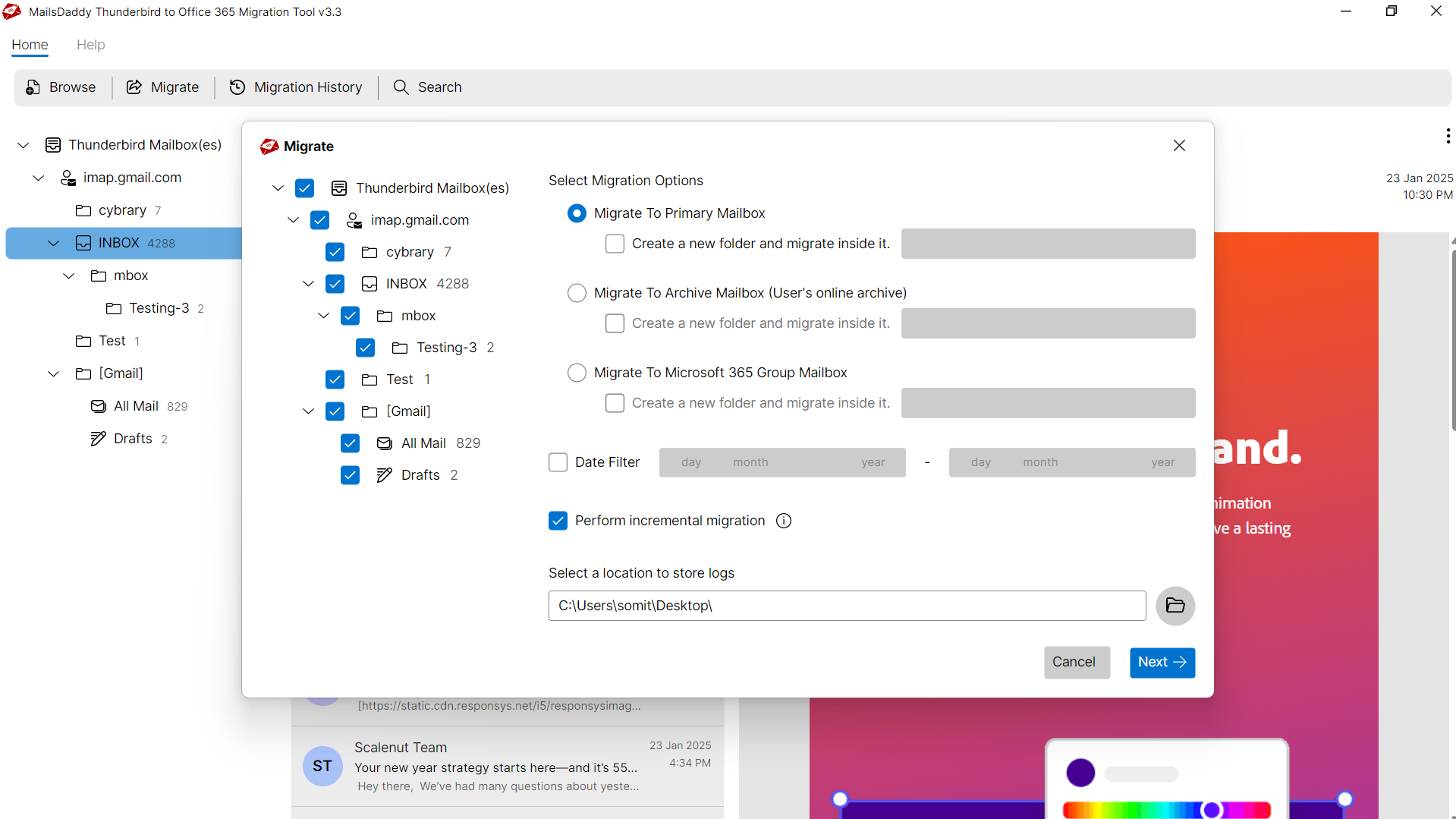The width and height of the screenshot is (1456, 819).
Task: Click the ST avatar for Scalenut Team
Action: [322, 766]
